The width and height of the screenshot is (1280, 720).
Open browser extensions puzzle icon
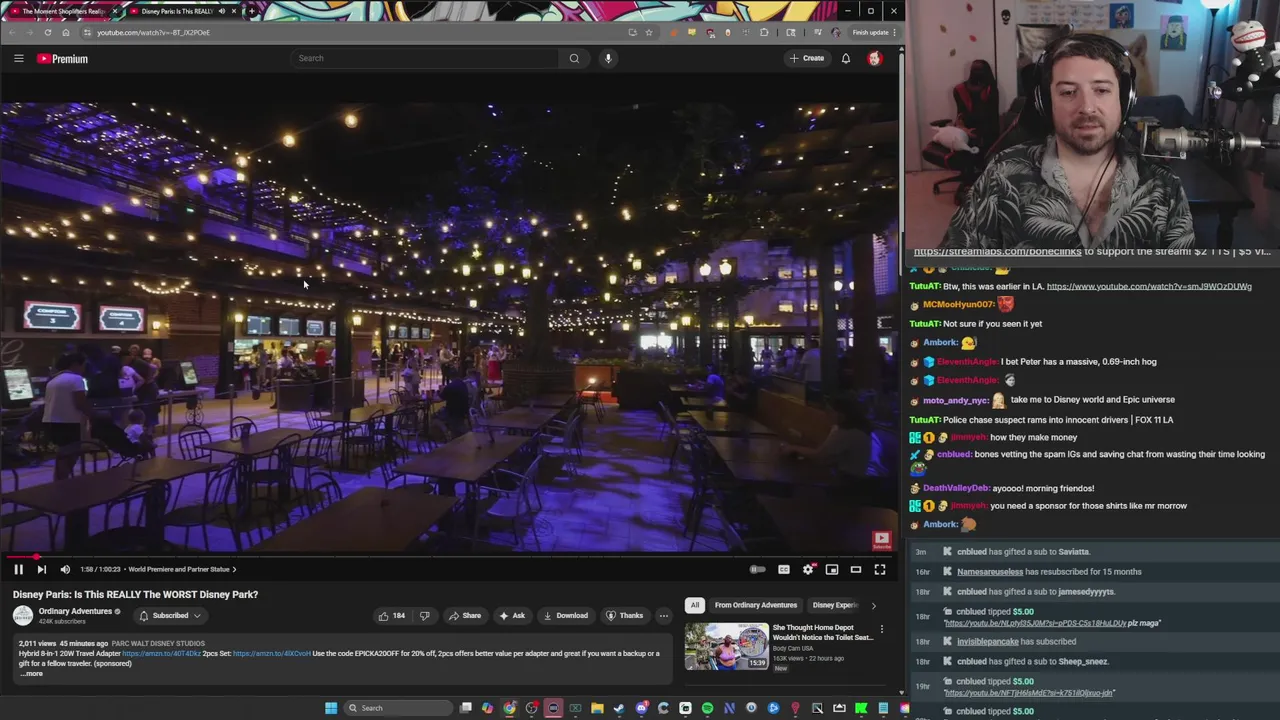[764, 32]
